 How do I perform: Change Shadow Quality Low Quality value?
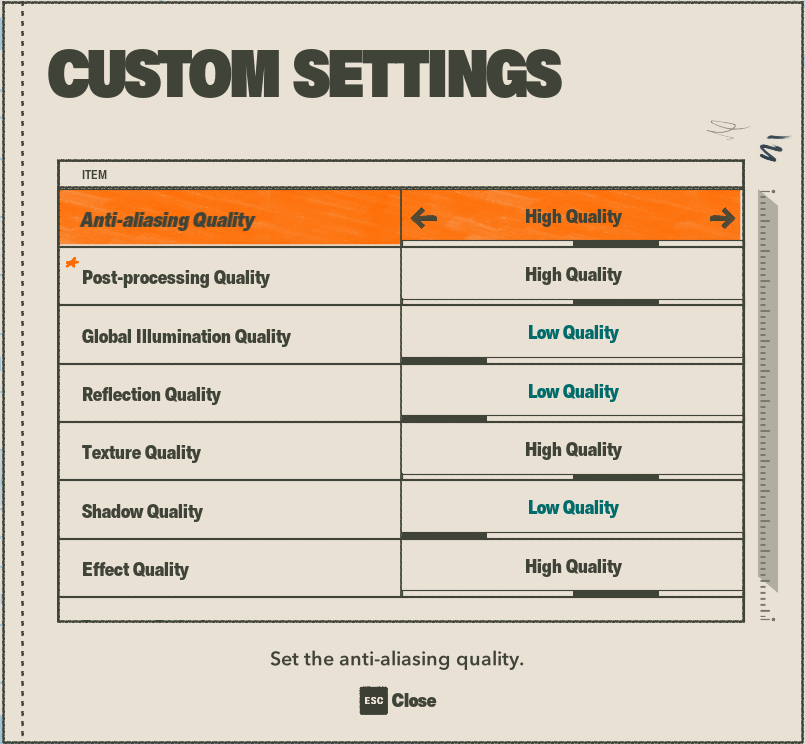pyautogui.click(x=572, y=507)
